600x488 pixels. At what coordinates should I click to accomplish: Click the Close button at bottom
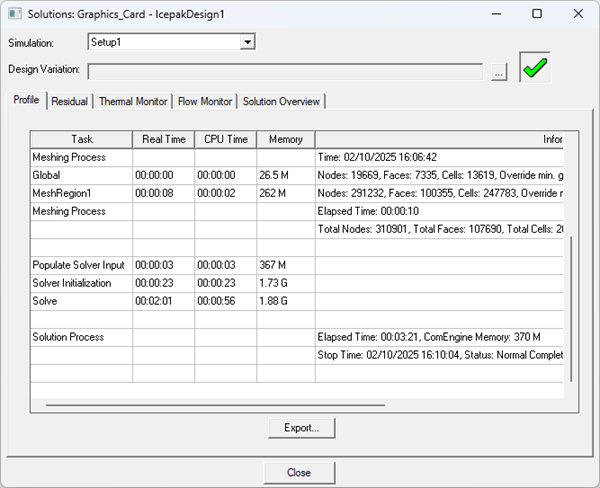[x=298, y=472]
